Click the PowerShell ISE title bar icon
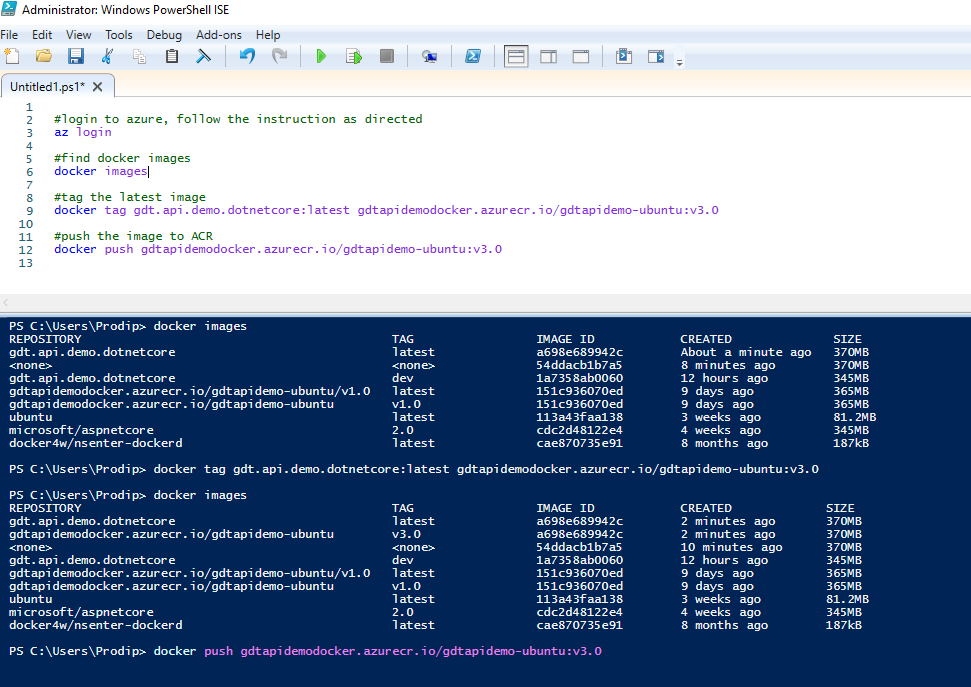Viewport: 971px width, 687px height. (x=9, y=9)
